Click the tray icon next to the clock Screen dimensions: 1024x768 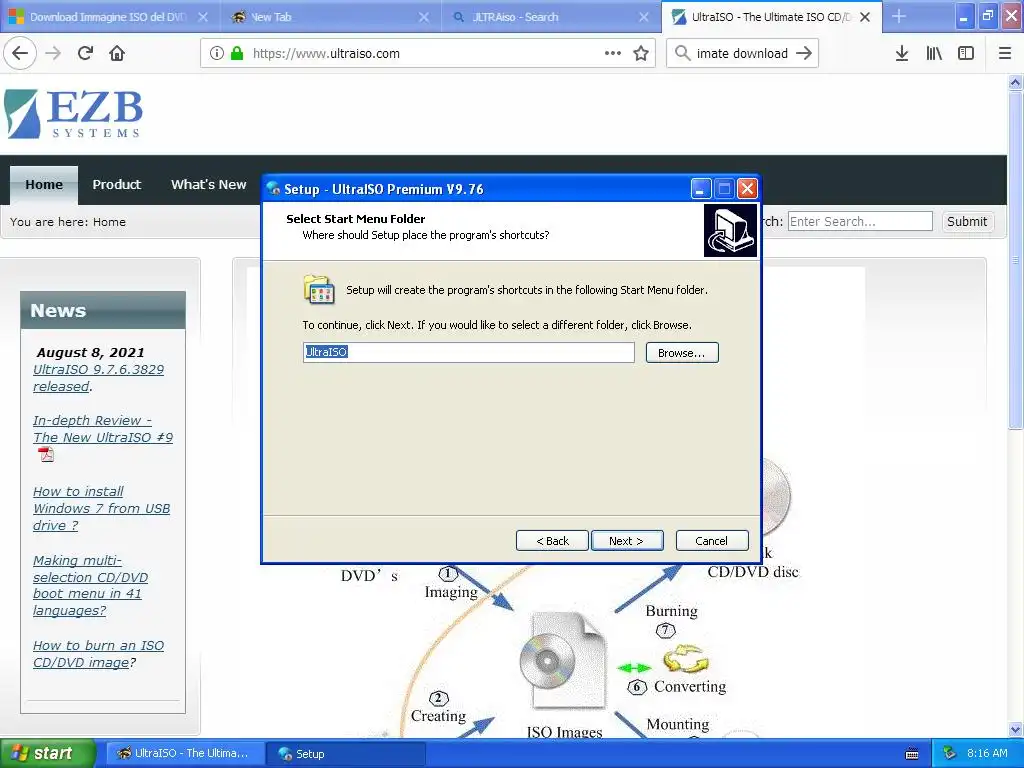click(x=950, y=753)
